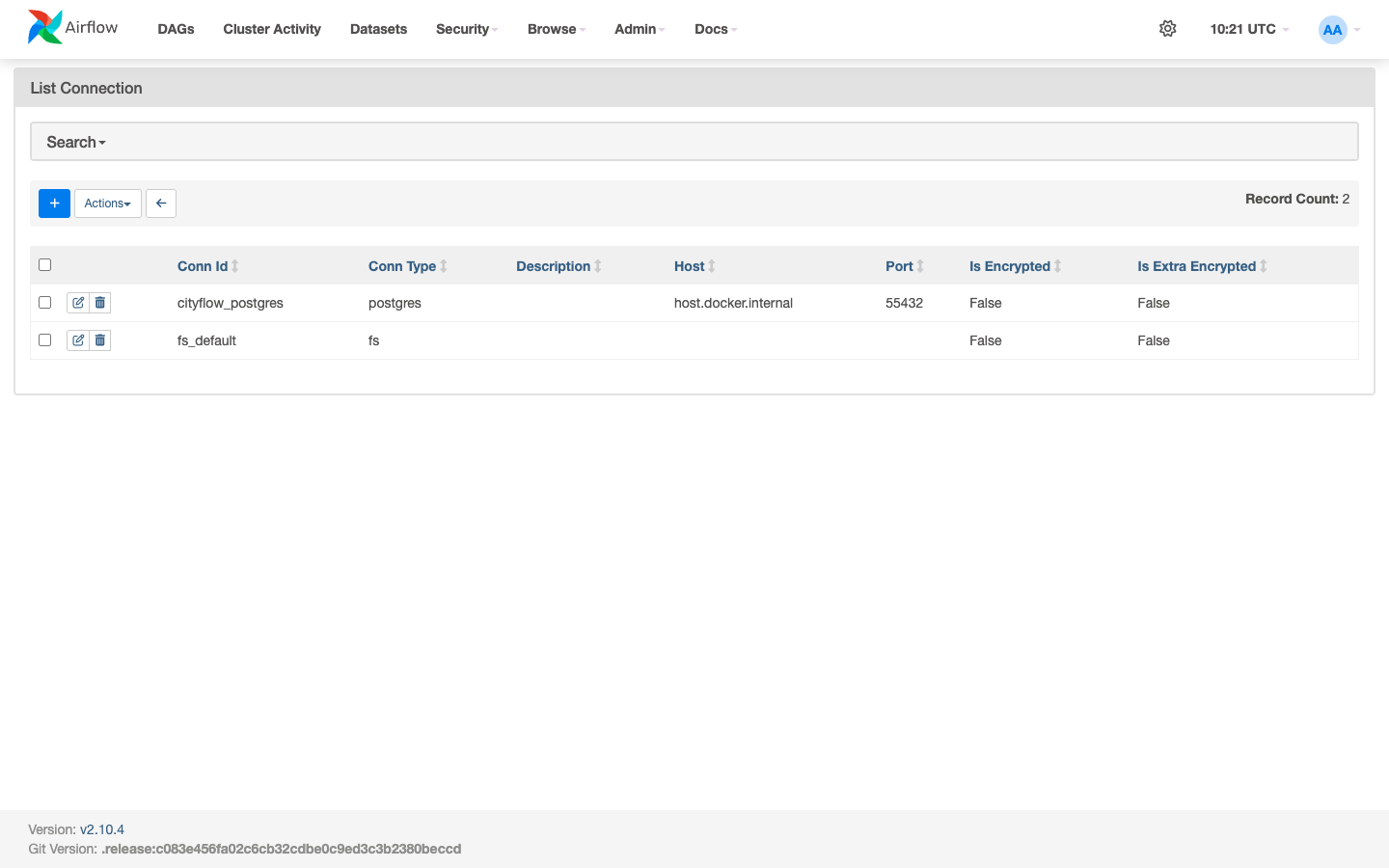Click the fs_default conn id text
This screenshot has height=868, width=1389.
click(x=206, y=340)
